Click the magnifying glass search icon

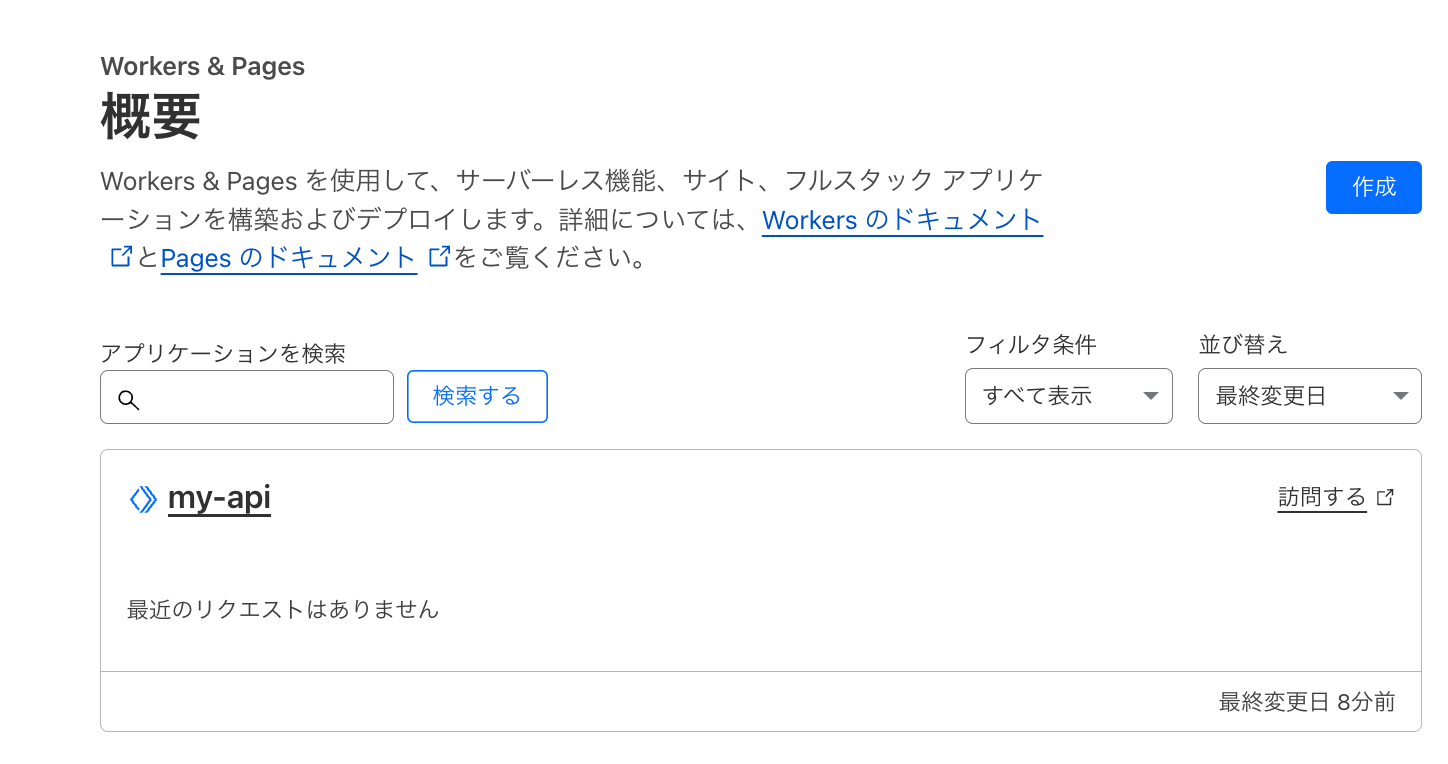(129, 398)
